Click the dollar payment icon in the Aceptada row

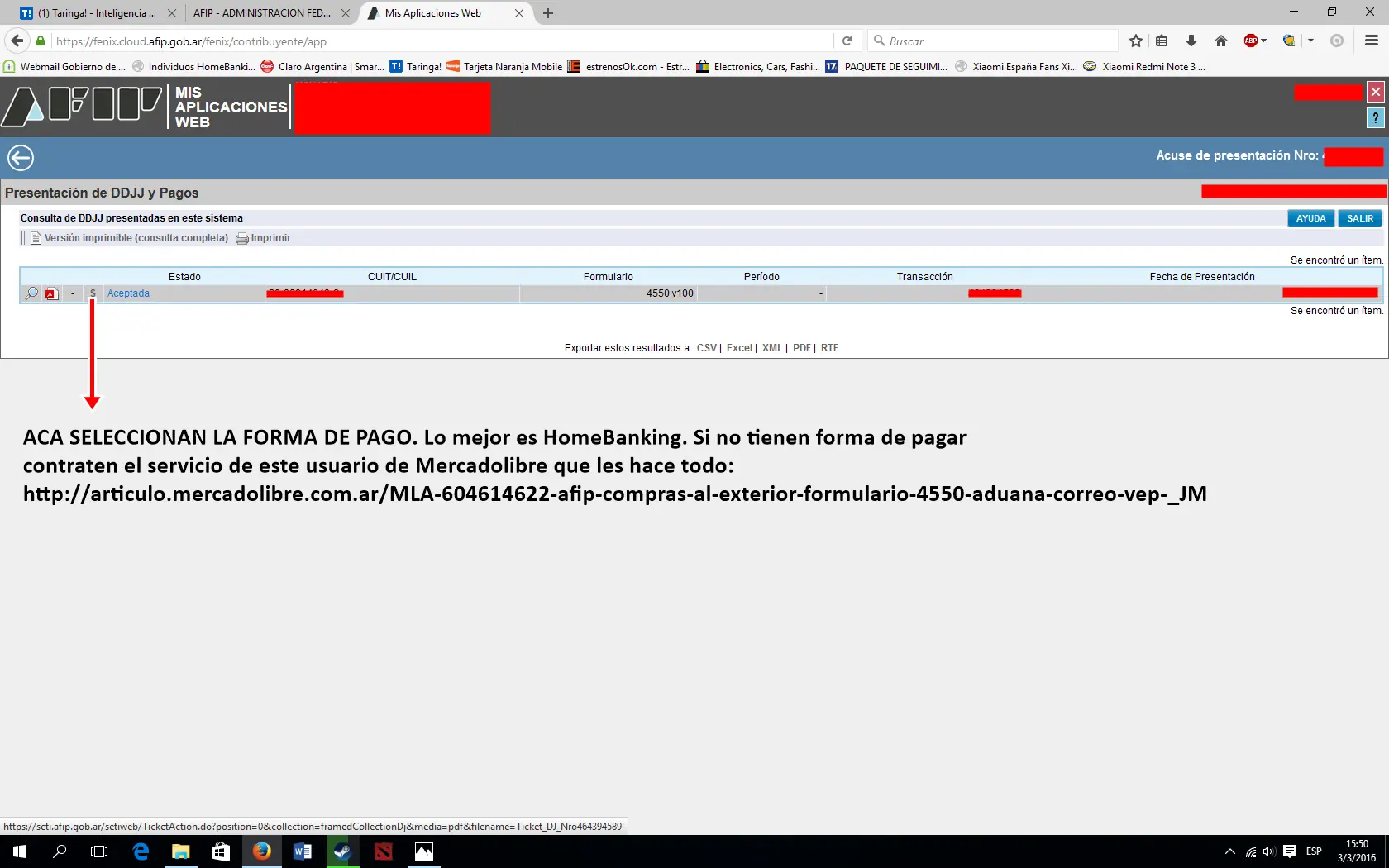coord(93,293)
